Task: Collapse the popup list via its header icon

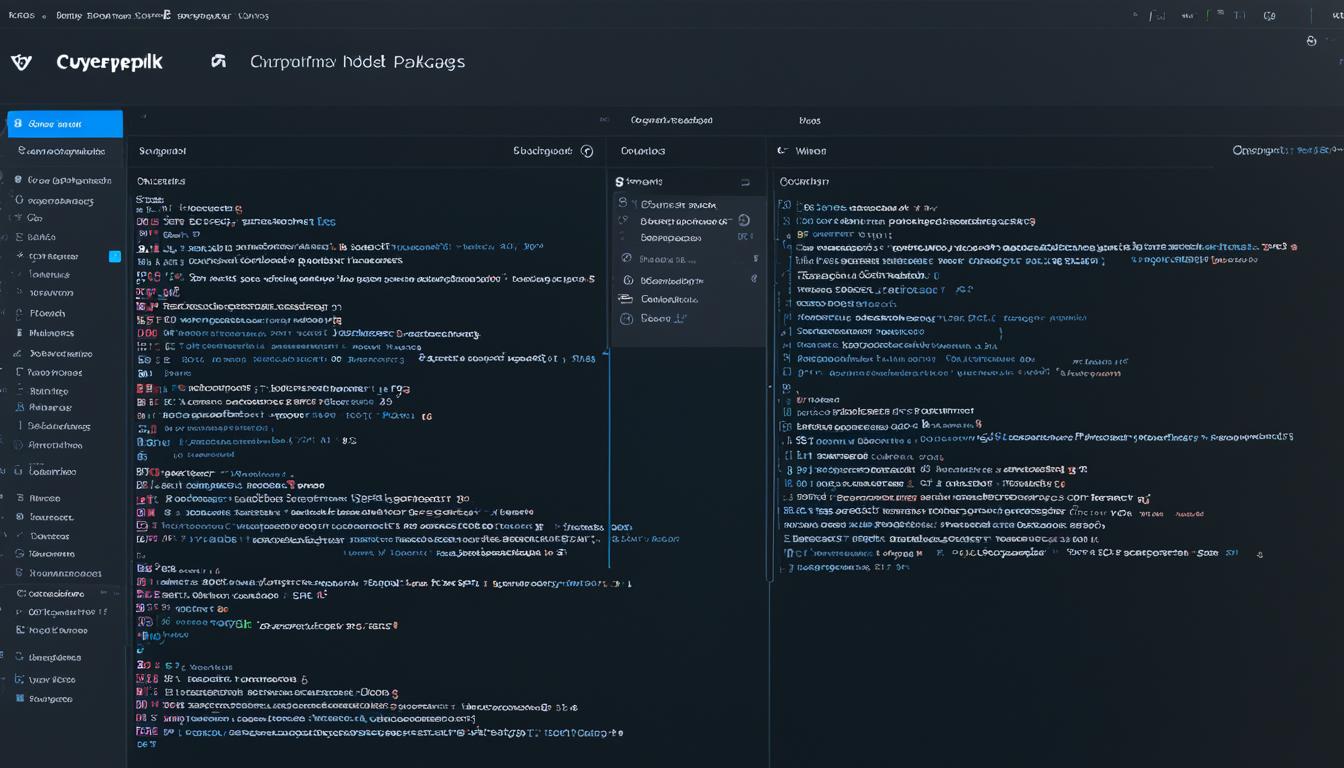Action: click(744, 183)
